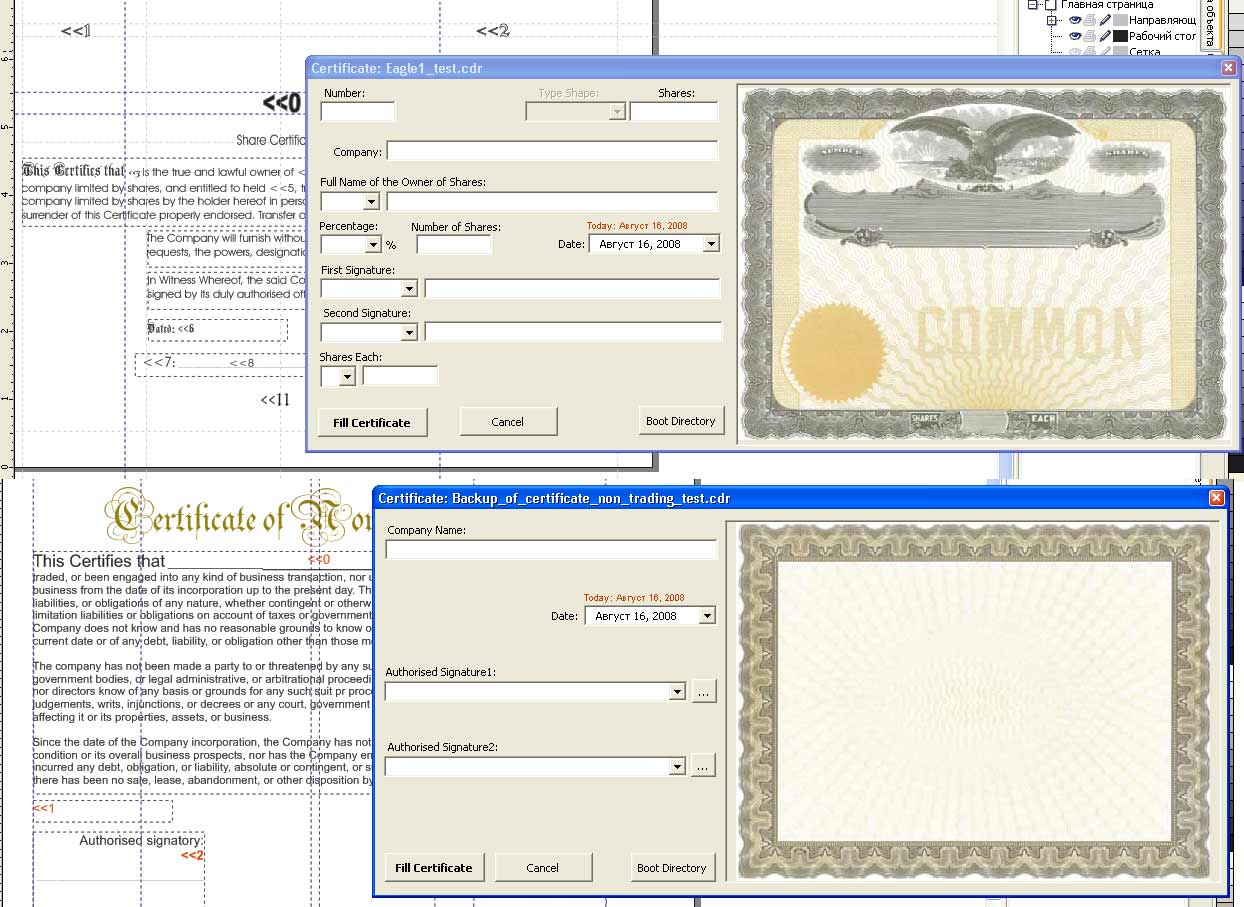Click the blank certificate border preview
This screenshot has height=907, width=1244.
pyautogui.click(x=975, y=702)
